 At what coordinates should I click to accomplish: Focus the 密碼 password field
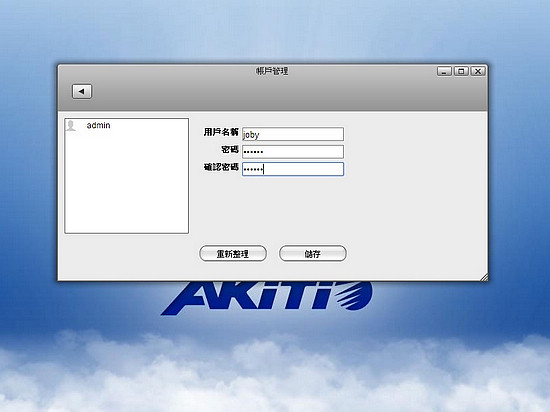[293, 151]
